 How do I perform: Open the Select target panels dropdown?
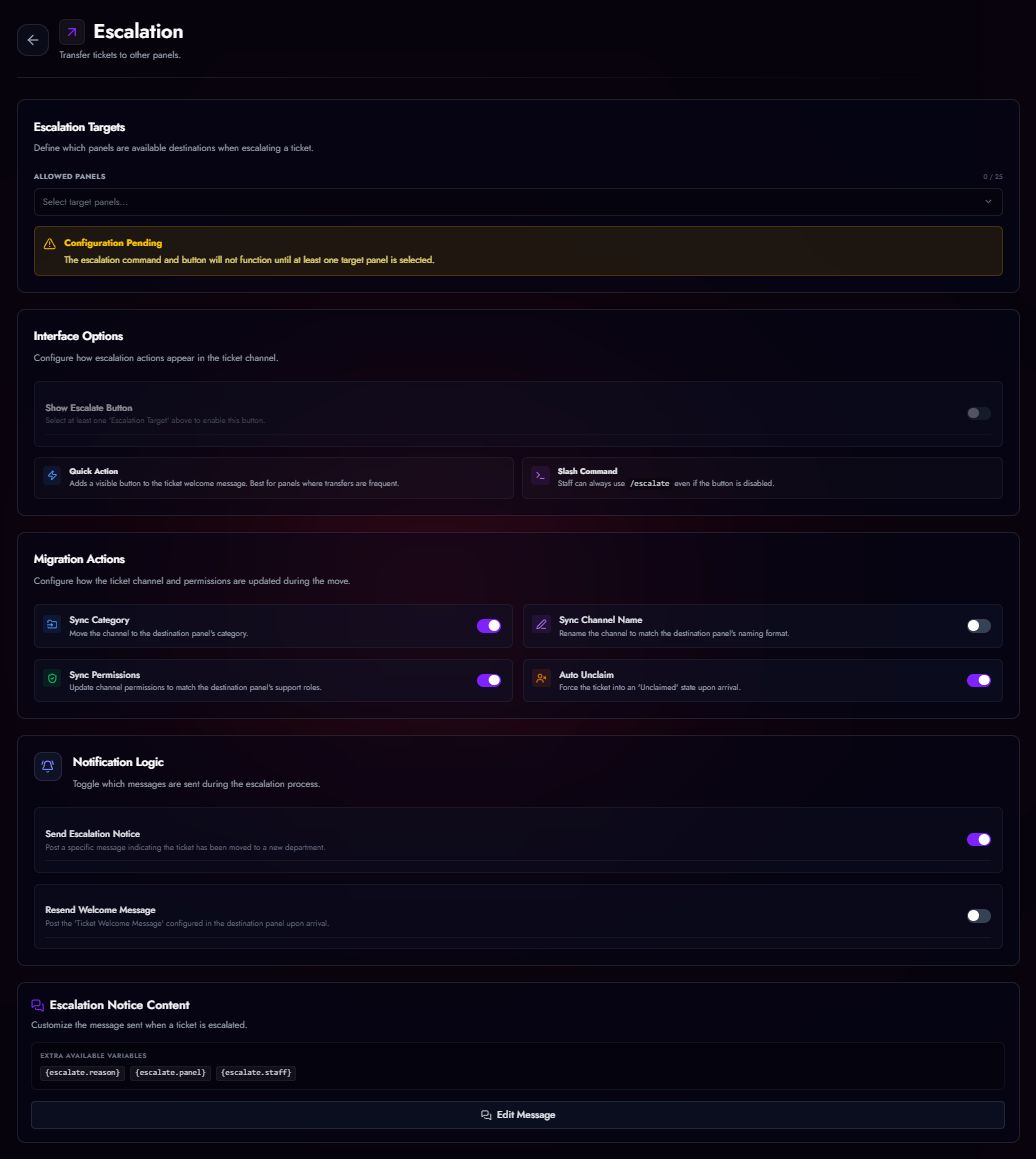(518, 202)
